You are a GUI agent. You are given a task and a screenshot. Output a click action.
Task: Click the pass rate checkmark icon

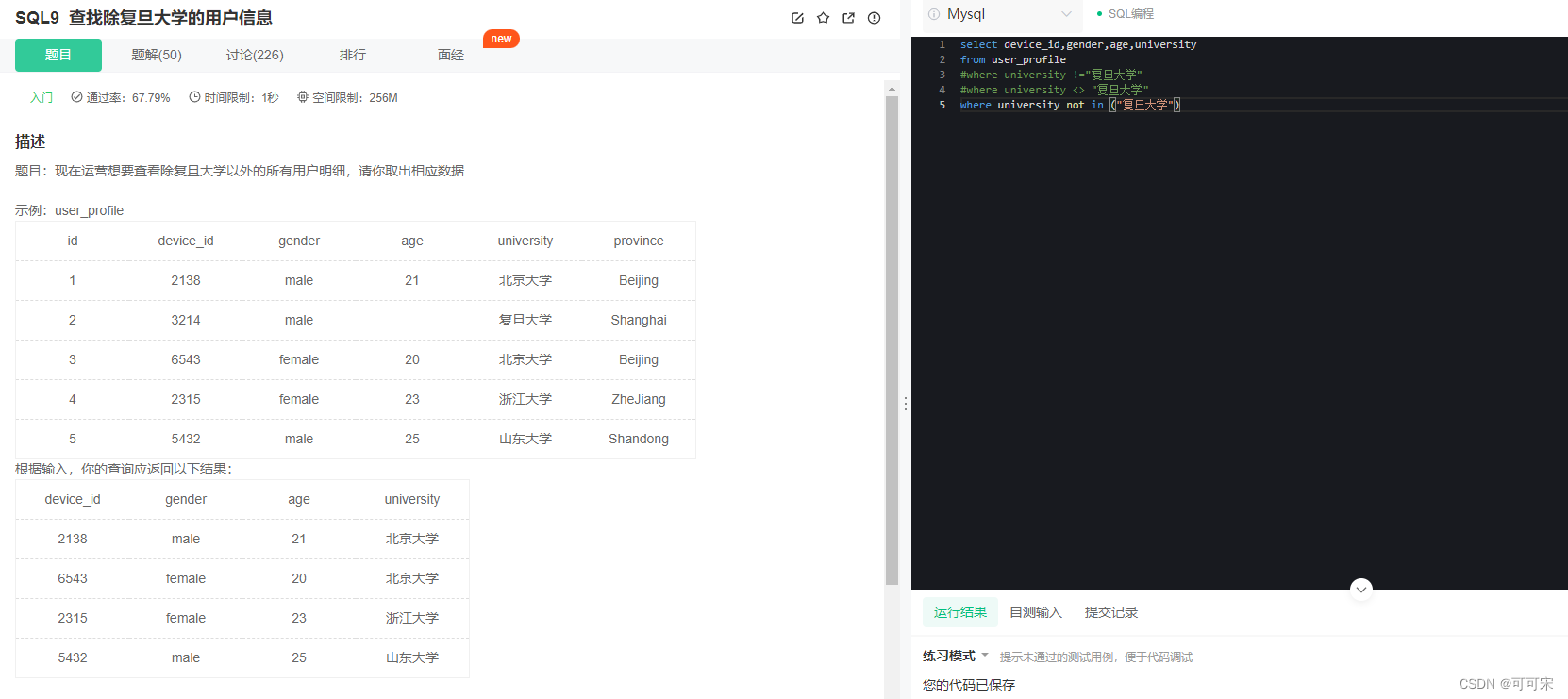coord(76,97)
